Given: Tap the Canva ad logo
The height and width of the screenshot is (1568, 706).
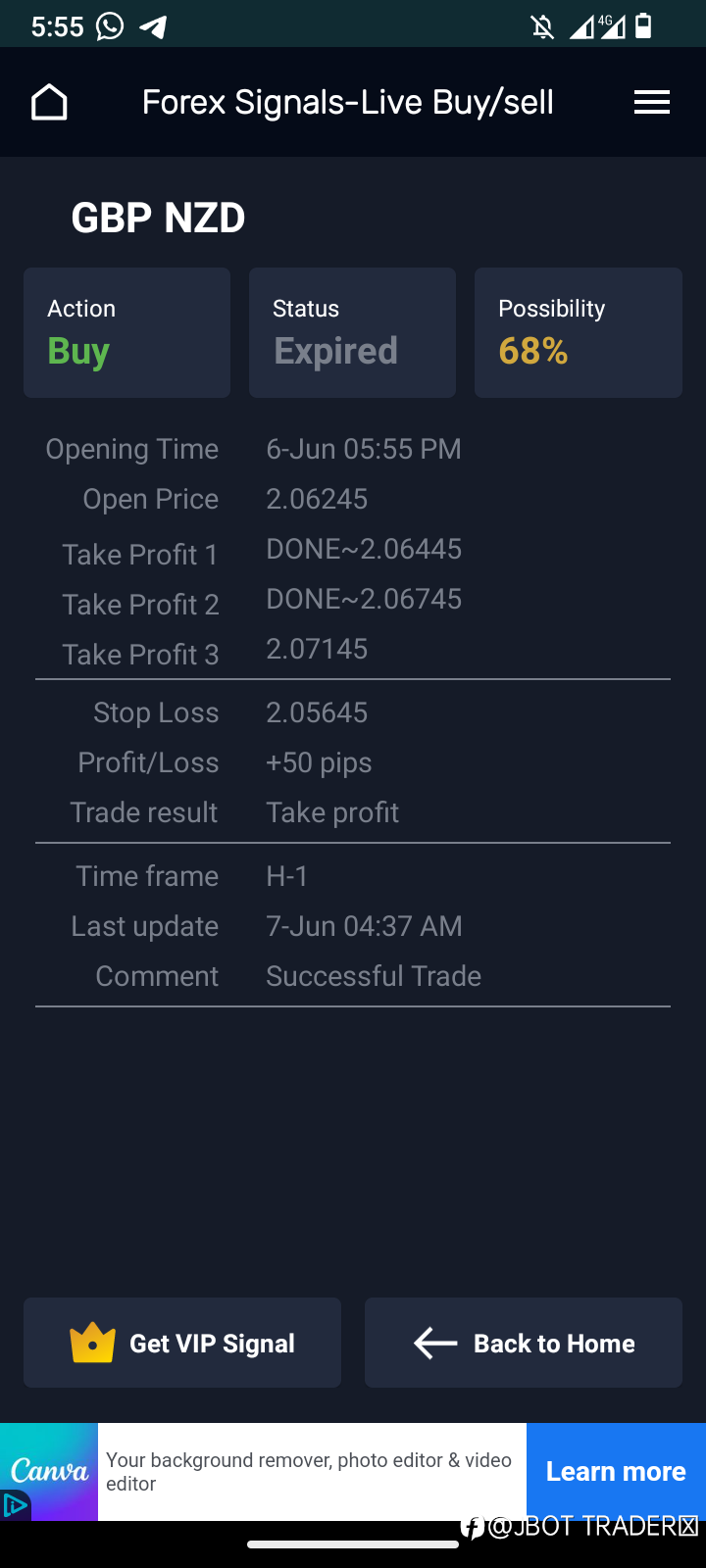Looking at the screenshot, I should (49, 1471).
